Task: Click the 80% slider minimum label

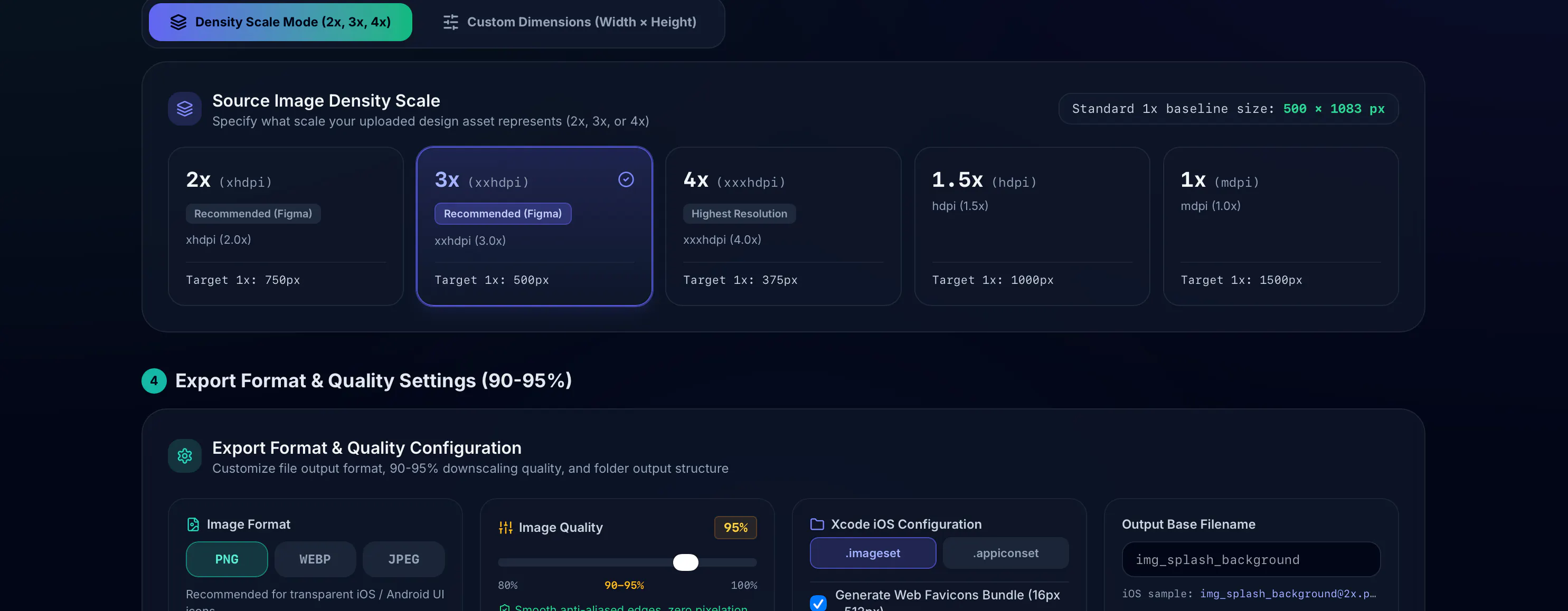Action: (x=508, y=586)
